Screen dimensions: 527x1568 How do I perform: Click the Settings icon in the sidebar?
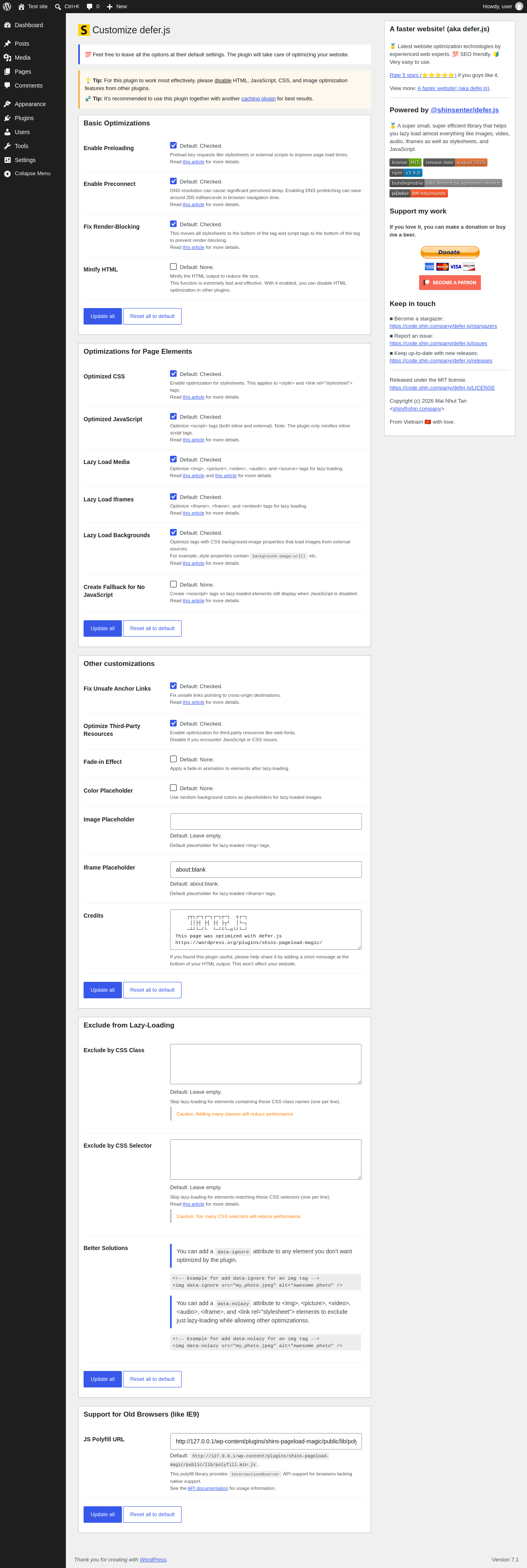pos(7,160)
